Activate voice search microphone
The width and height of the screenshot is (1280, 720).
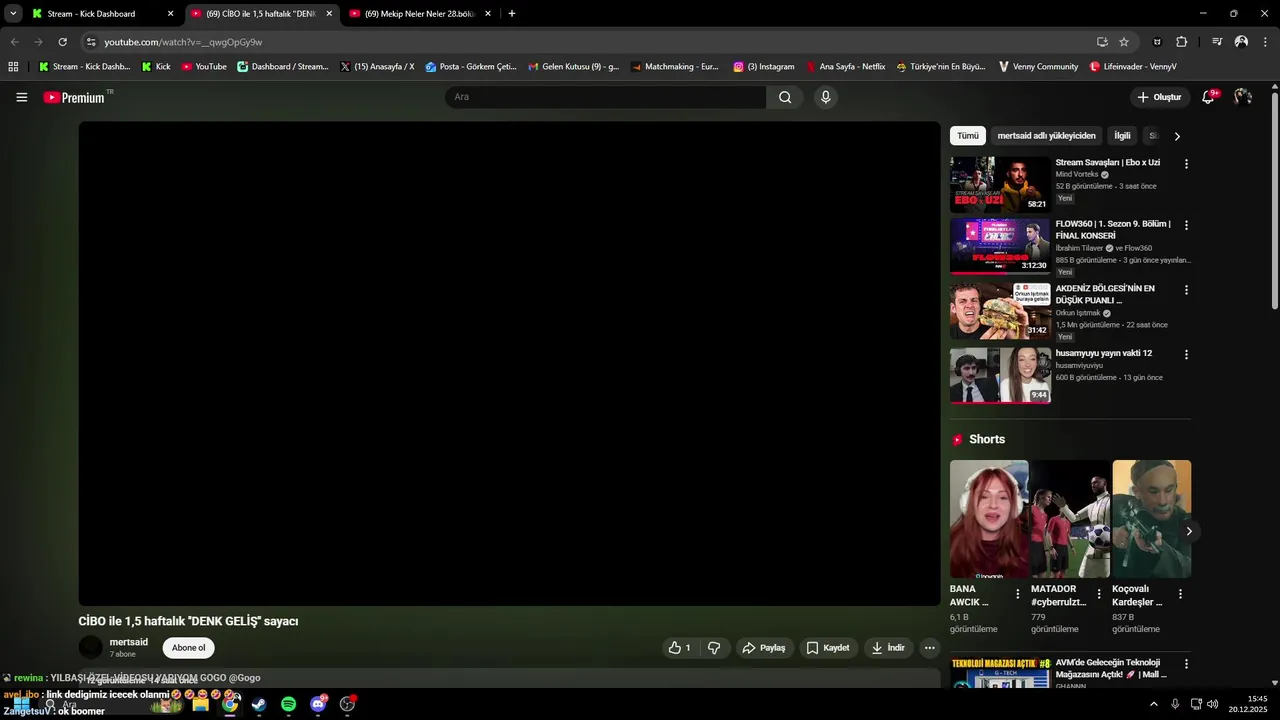coord(825,97)
